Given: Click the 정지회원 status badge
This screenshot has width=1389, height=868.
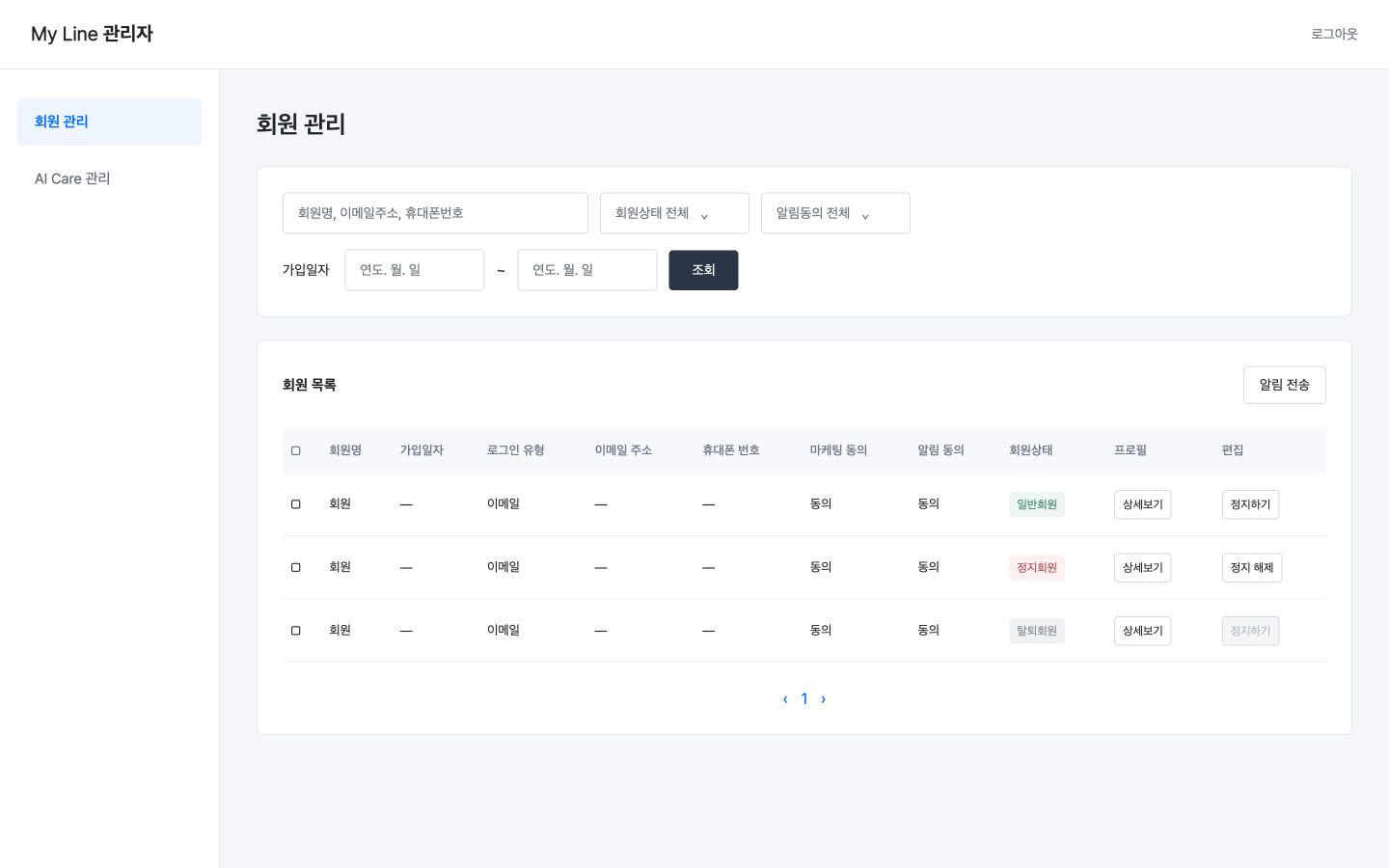Looking at the screenshot, I should click(x=1037, y=567).
